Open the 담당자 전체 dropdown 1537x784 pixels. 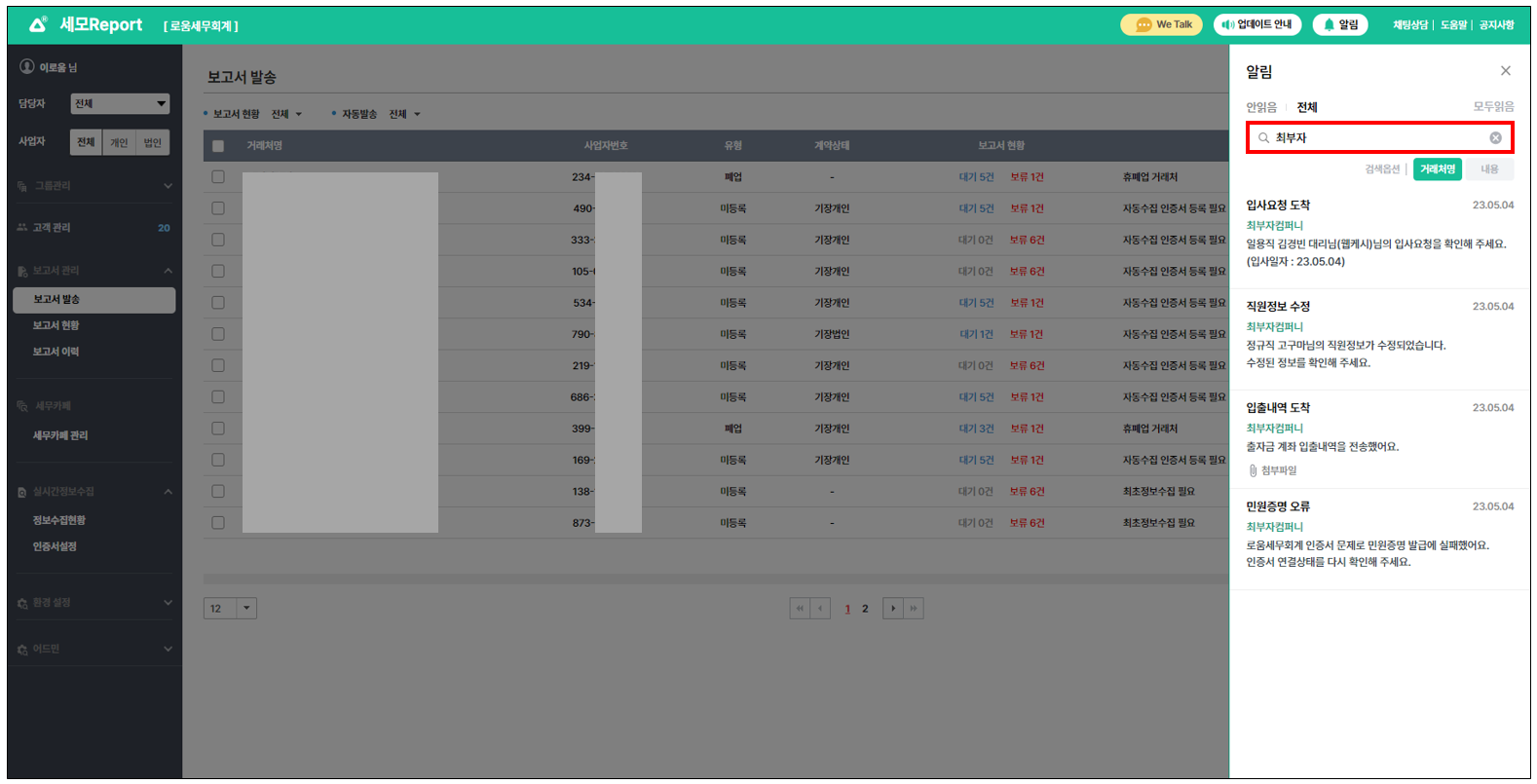[120, 104]
